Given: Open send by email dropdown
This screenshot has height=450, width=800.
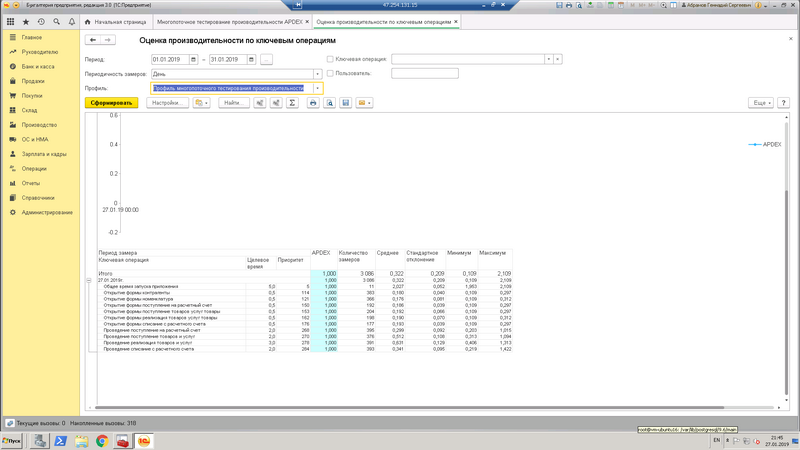Looking at the screenshot, I should tap(364, 103).
